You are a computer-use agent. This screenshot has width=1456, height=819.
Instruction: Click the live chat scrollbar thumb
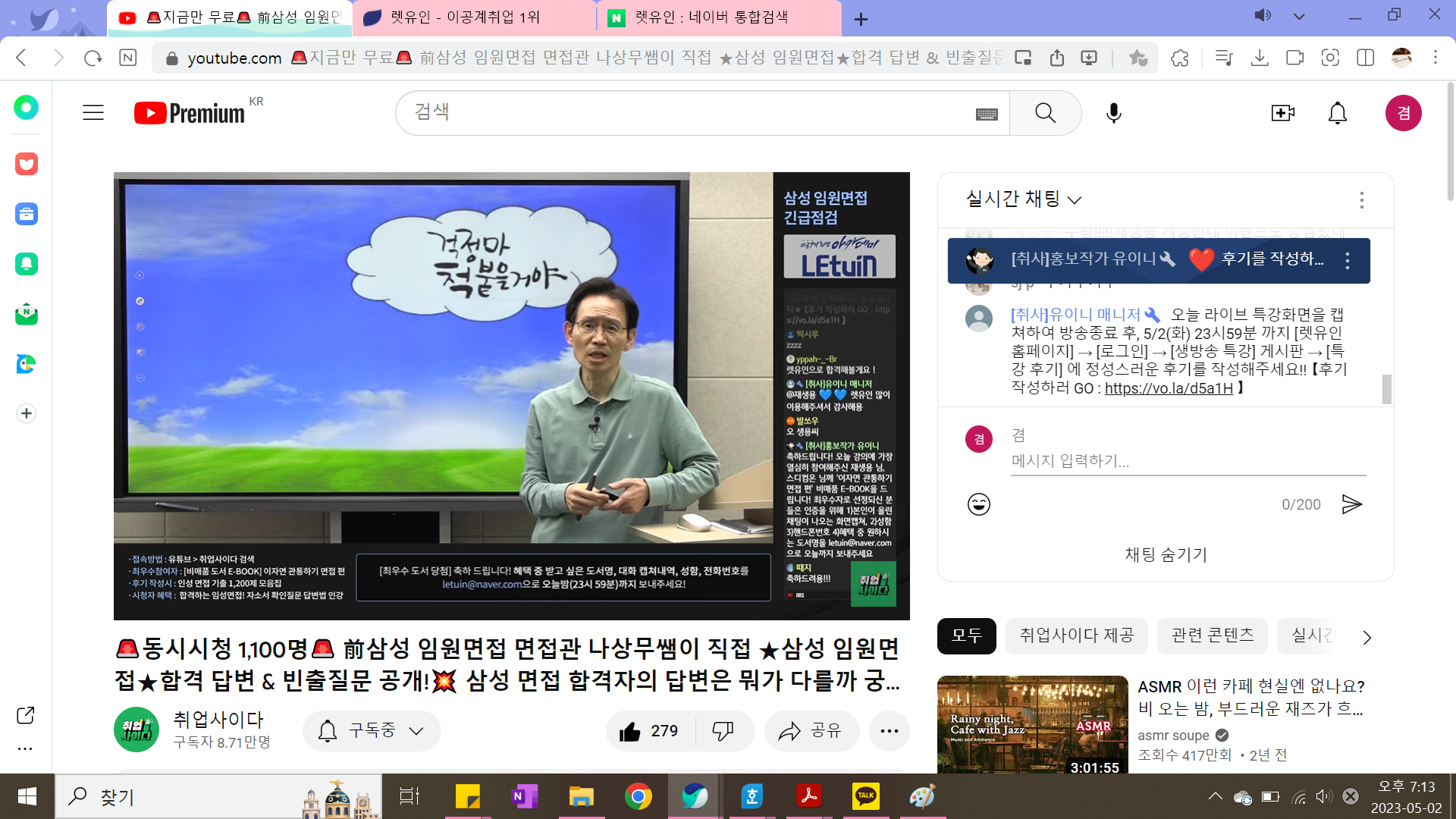pos(1387,389)
